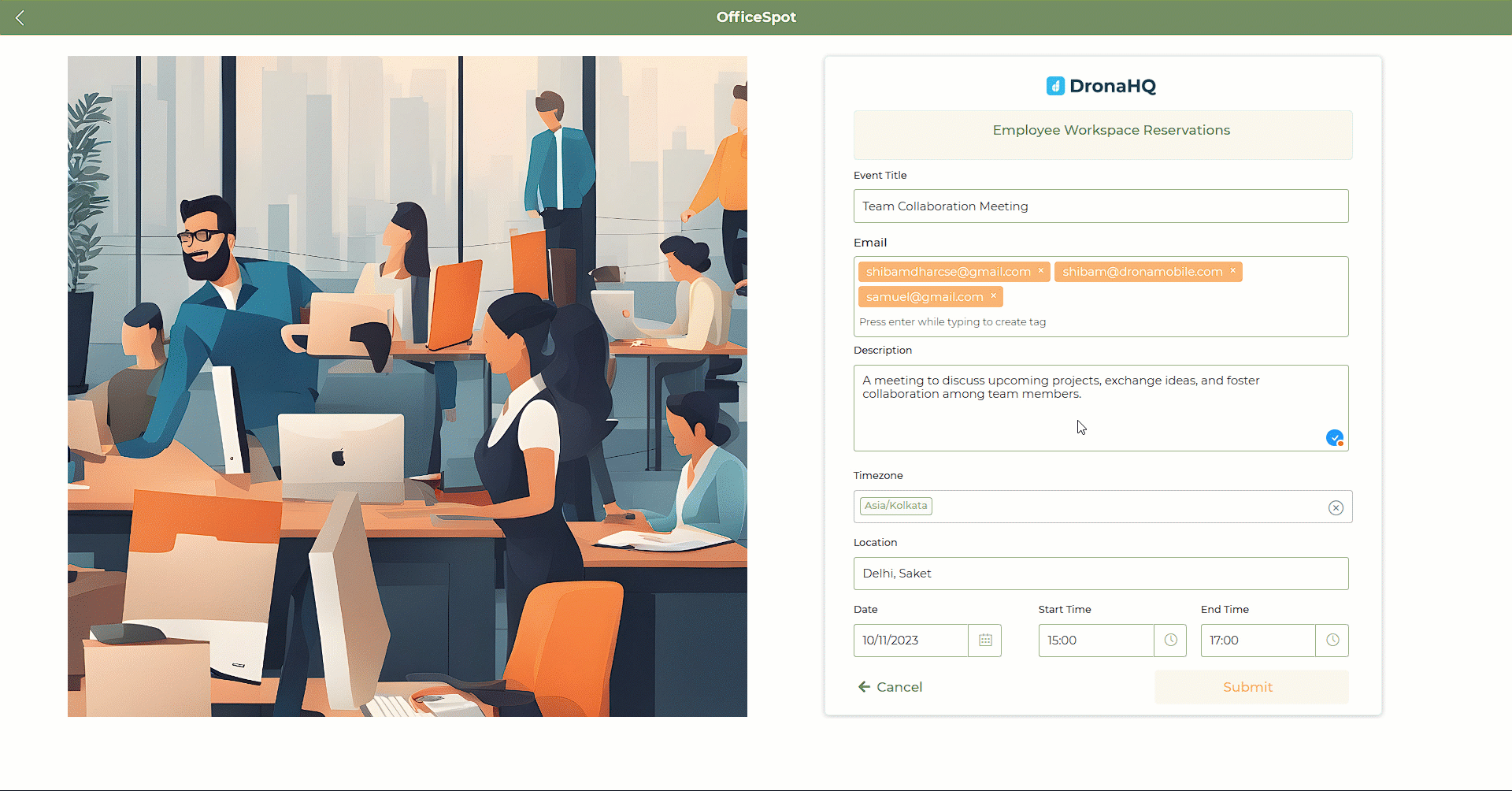Select the Asia/Kolkata timezone tag

click(896, 506)
